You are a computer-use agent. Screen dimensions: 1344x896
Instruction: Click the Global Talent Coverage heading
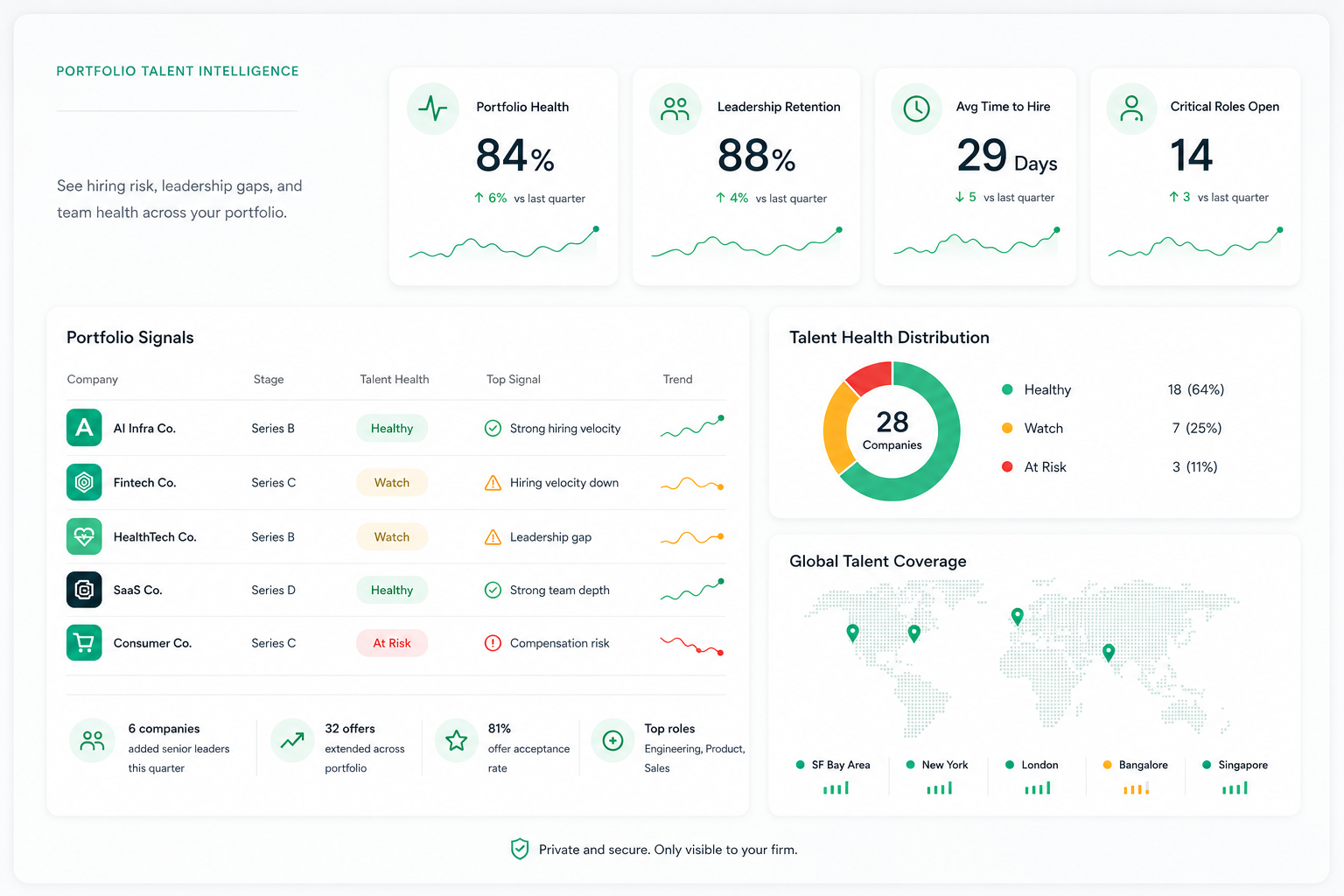[878, 561]
